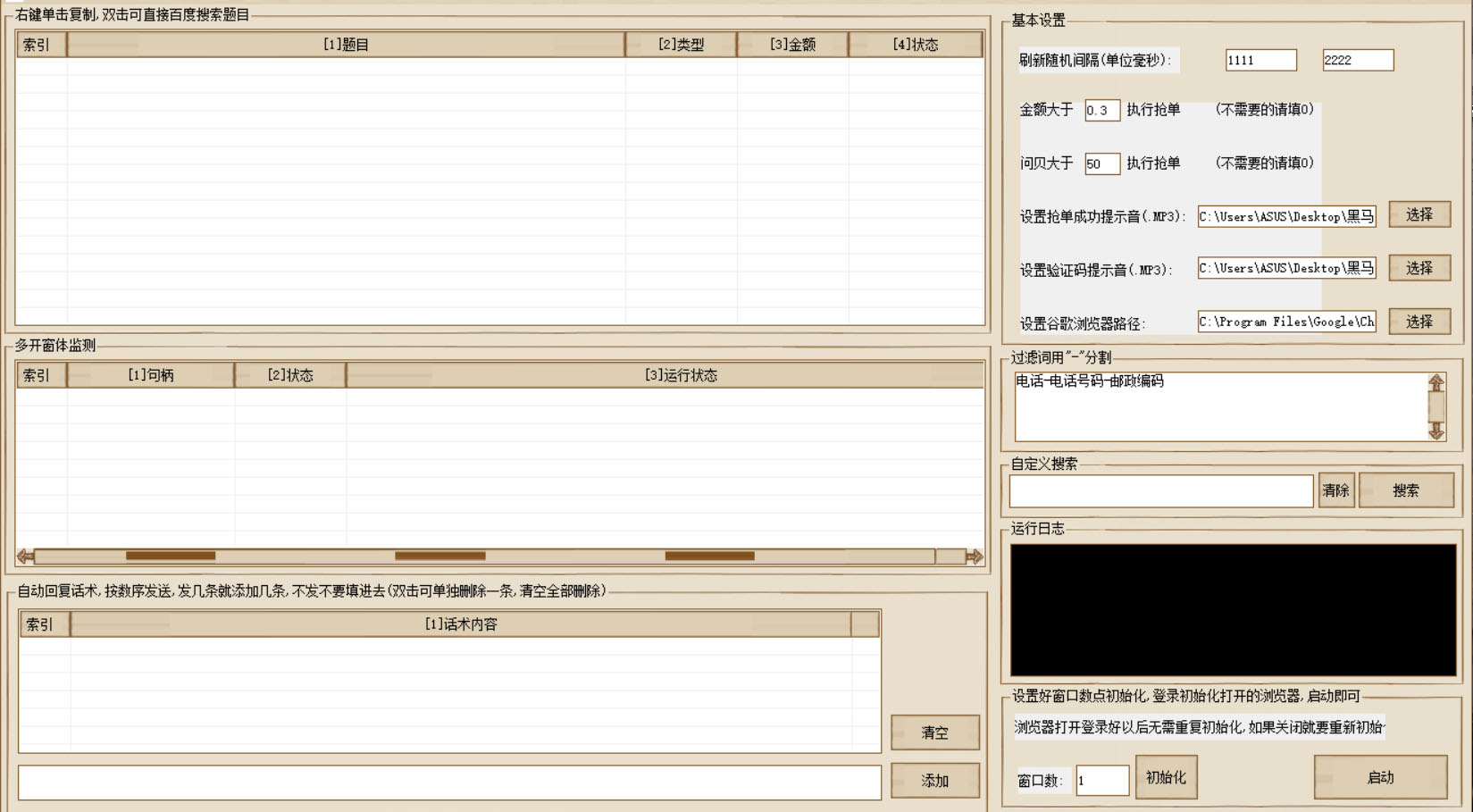Screen dimensions: 1473x812
Task: Click the [1]题目 column header
Action: (x=346, y=45)
